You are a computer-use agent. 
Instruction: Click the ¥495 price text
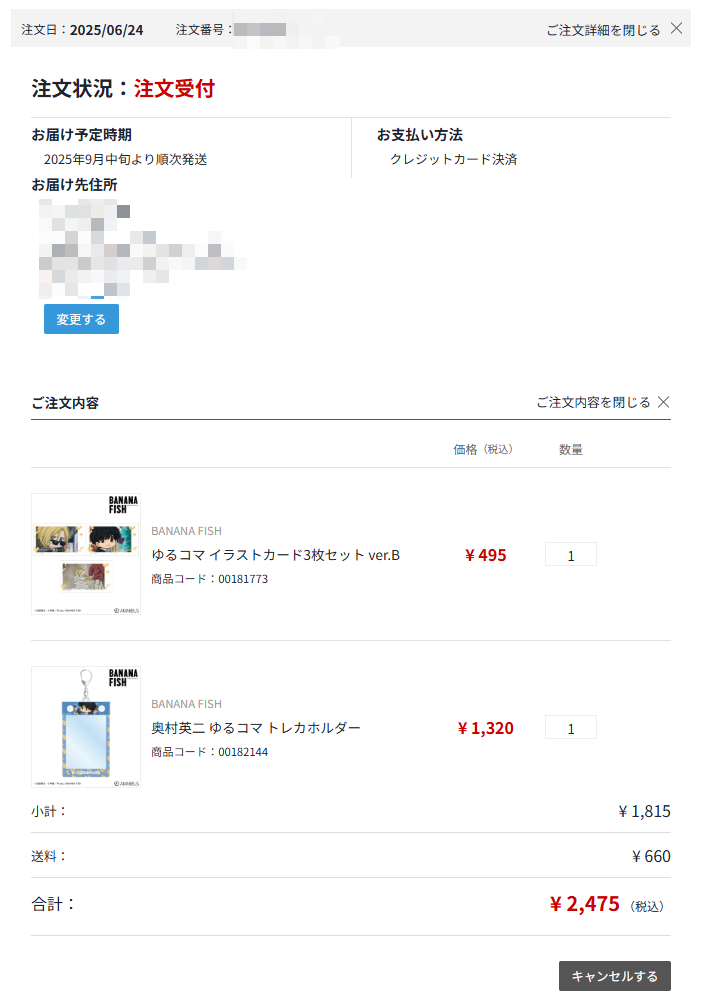click(485, 555)
